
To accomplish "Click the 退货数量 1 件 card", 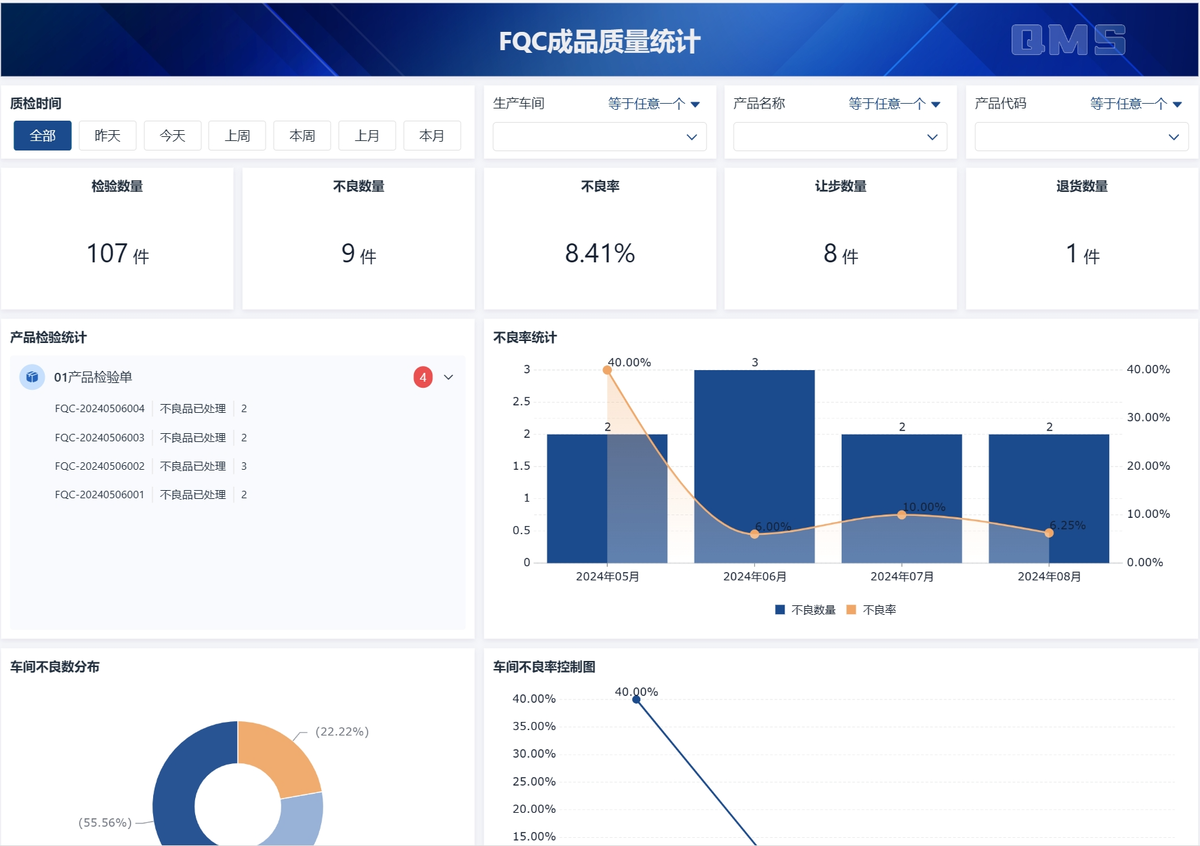I will pyautogui.click(x=1082, y=238).
